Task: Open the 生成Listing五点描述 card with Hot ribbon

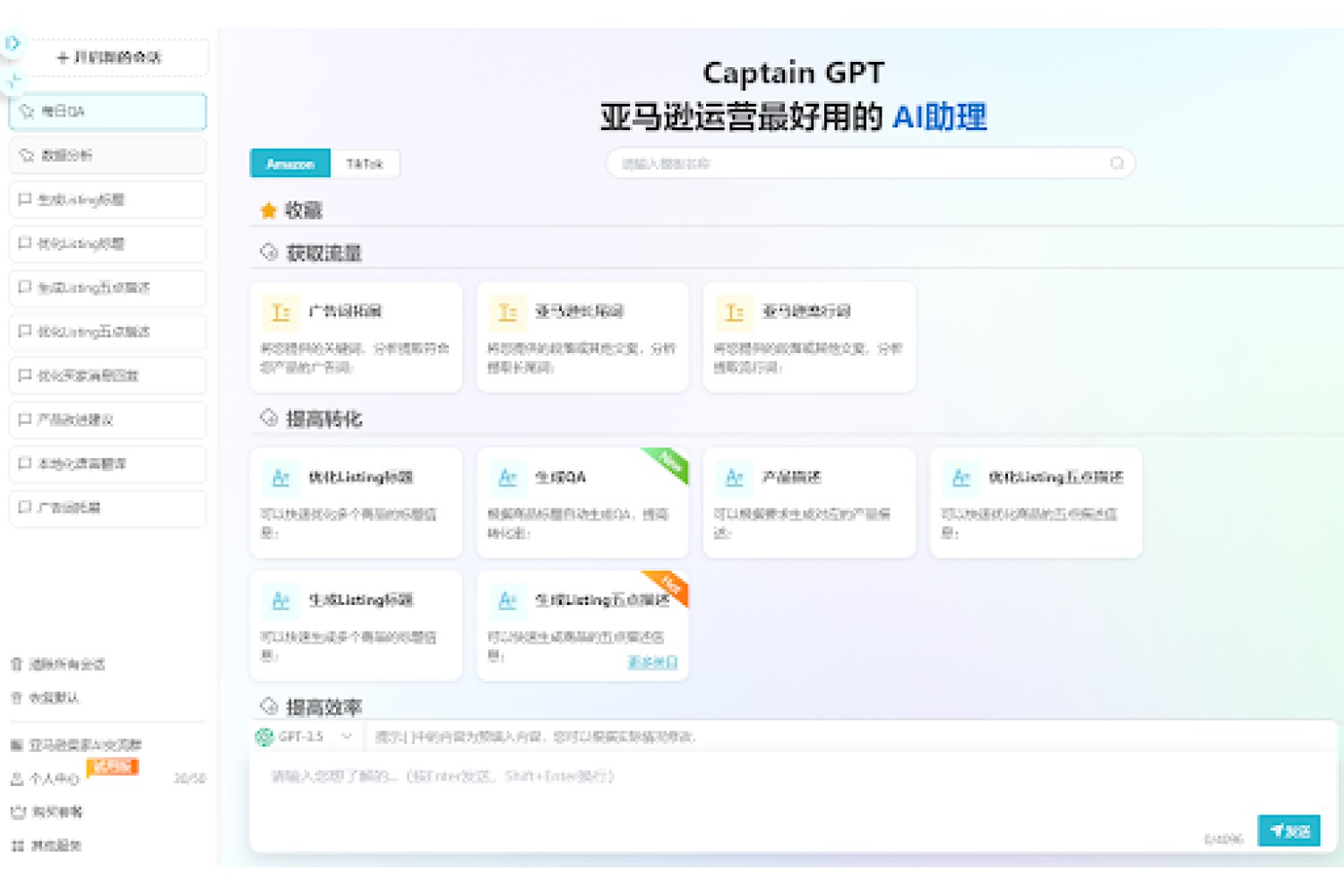Action: [582, 625]
